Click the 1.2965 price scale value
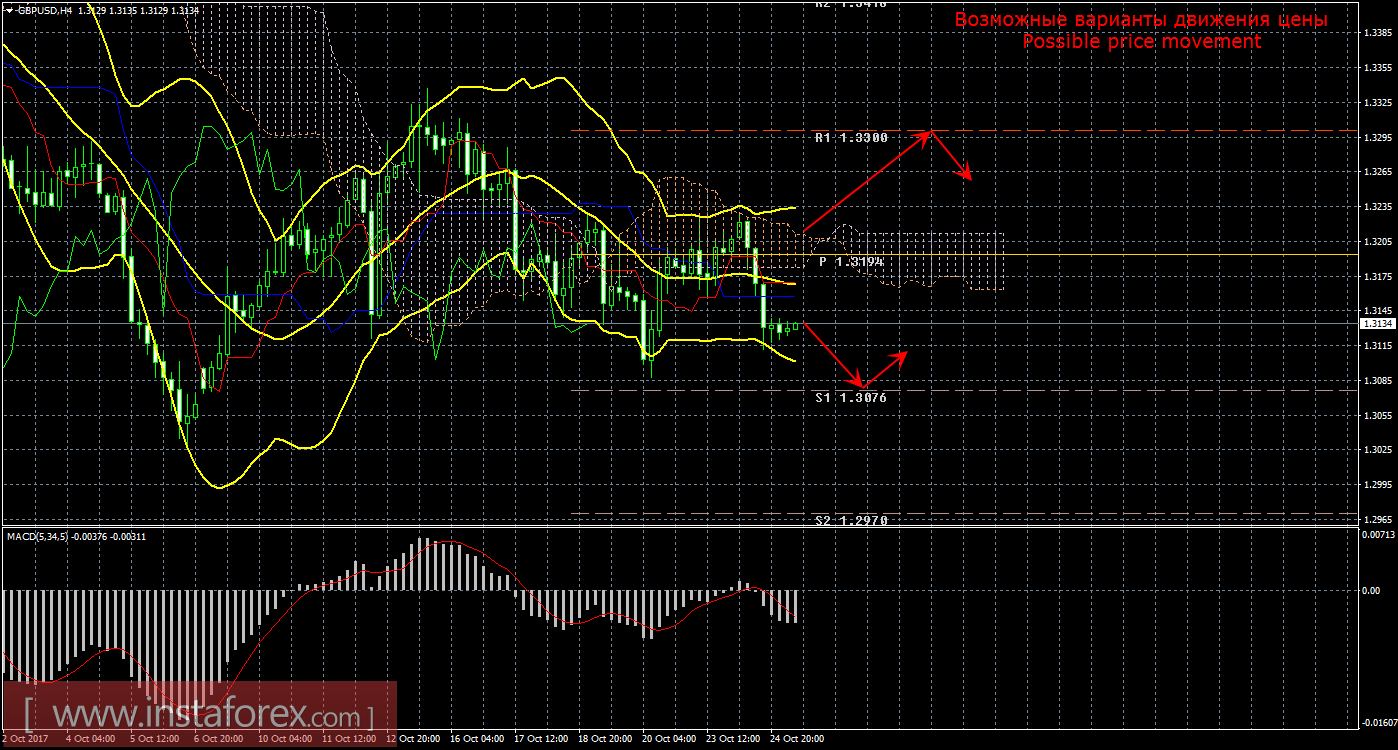Image resolution: width=1398 pixels, height=750 pixels. (1376, 520)
